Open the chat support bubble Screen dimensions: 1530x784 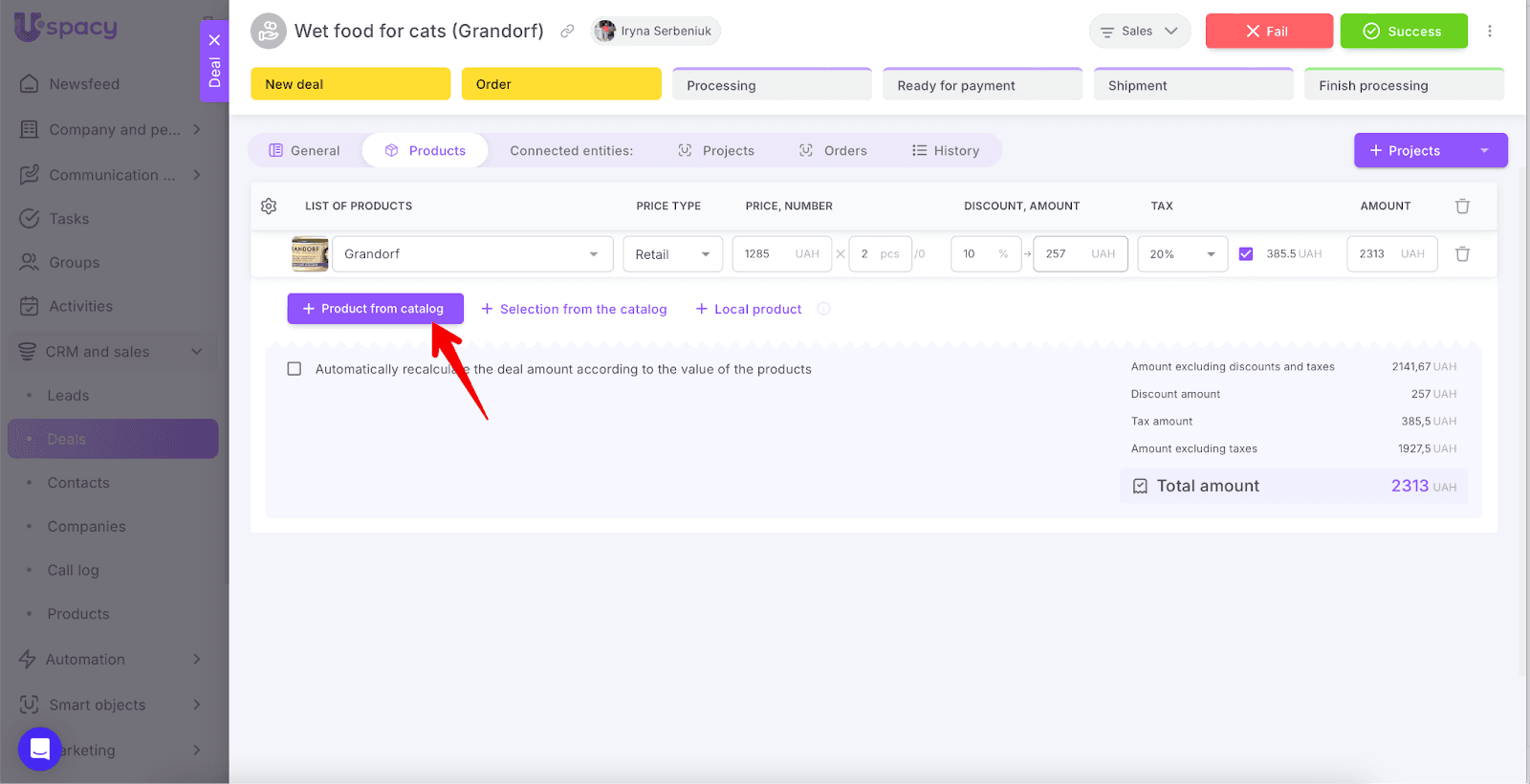coord(40,749)
